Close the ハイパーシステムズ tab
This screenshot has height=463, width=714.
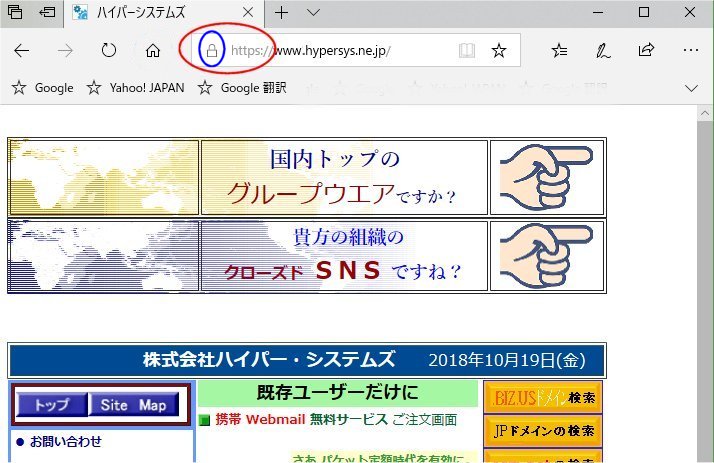click(x=248, y=12)
